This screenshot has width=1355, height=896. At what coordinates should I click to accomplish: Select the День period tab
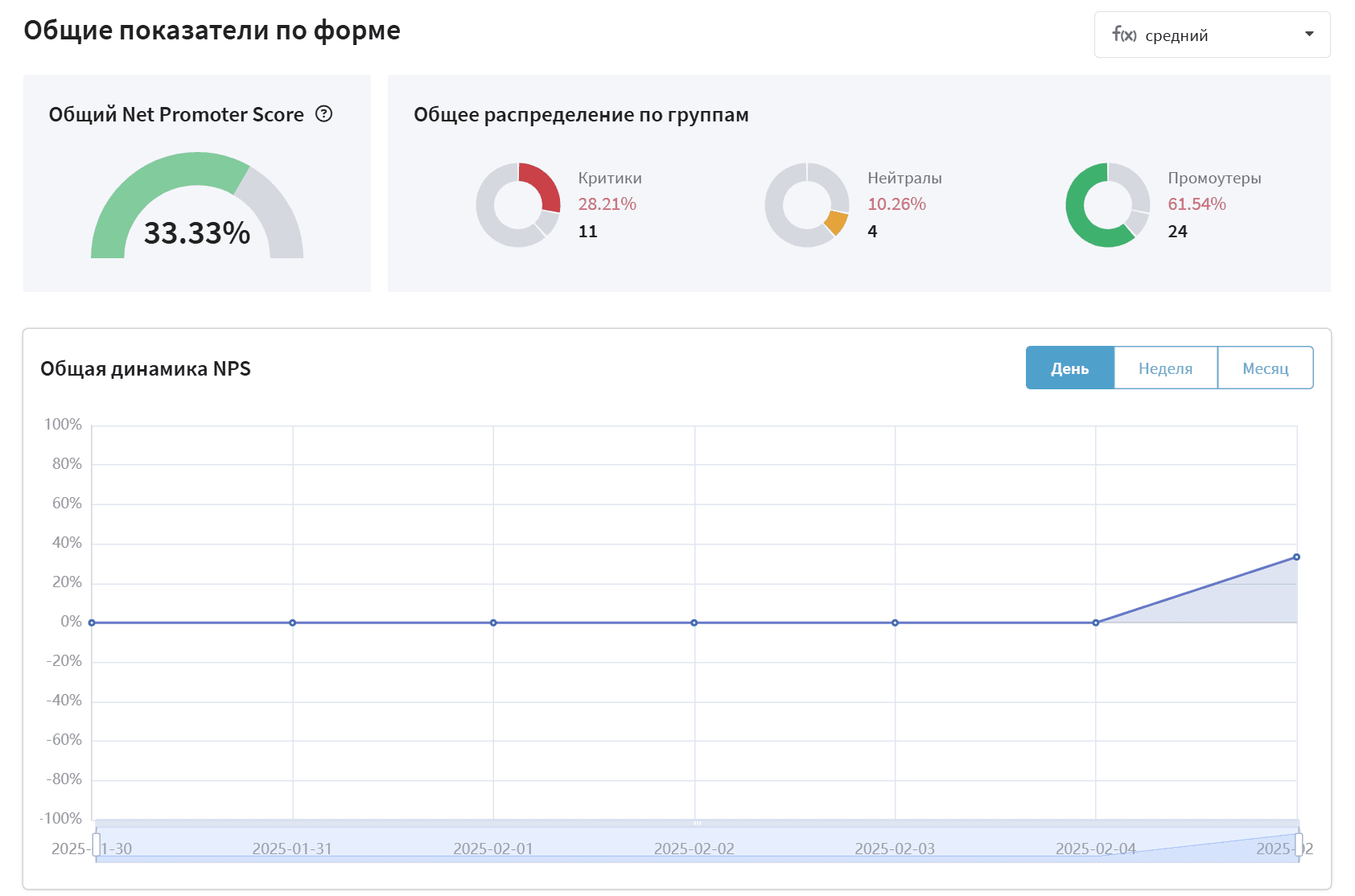[x=1070, y=368]
